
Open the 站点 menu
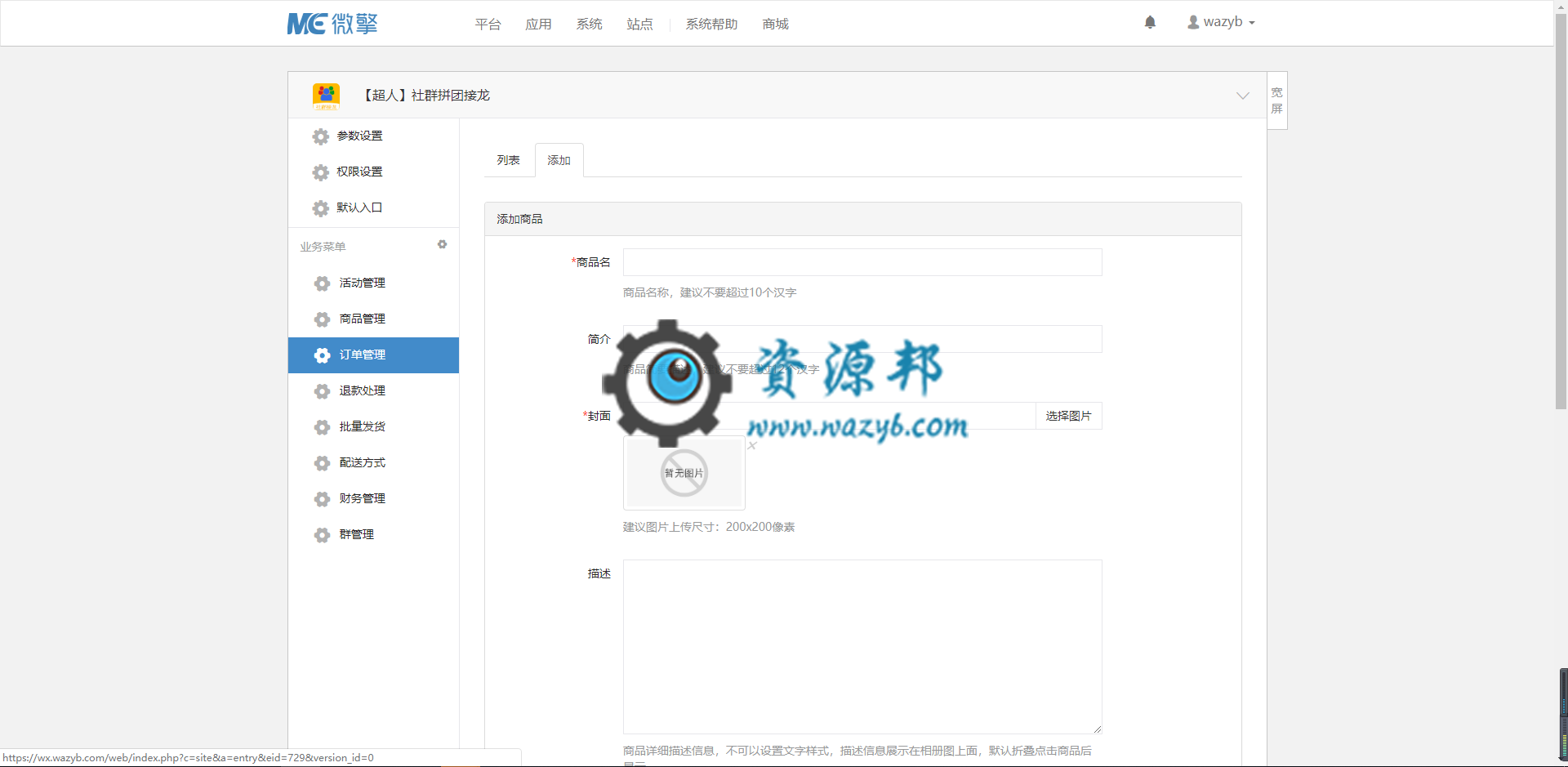[640, 24]
